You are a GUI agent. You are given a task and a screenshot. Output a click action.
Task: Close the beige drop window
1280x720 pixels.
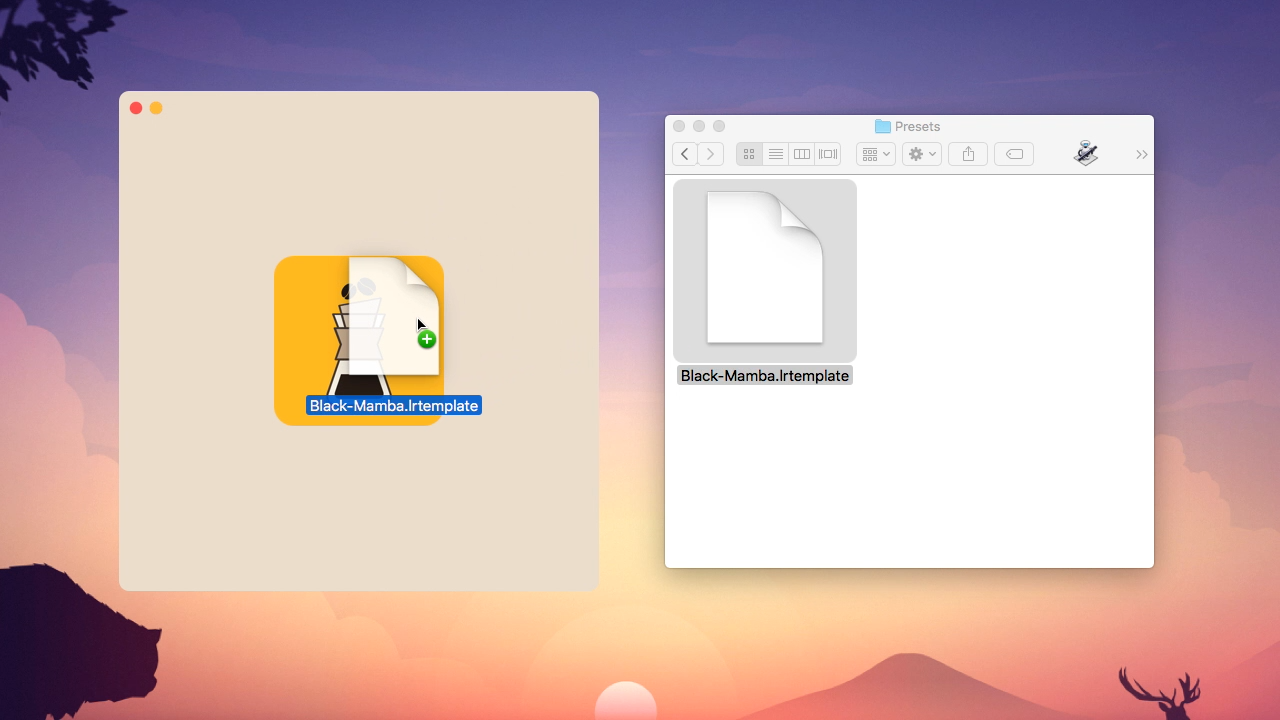[136, 108]
